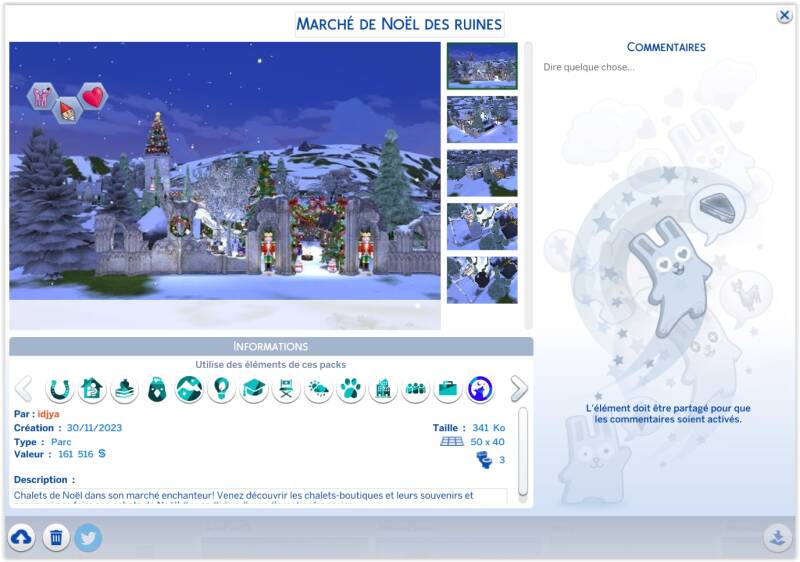Click the thumbnail list scrollbar
Screen dimensions: 800x562
528,186
